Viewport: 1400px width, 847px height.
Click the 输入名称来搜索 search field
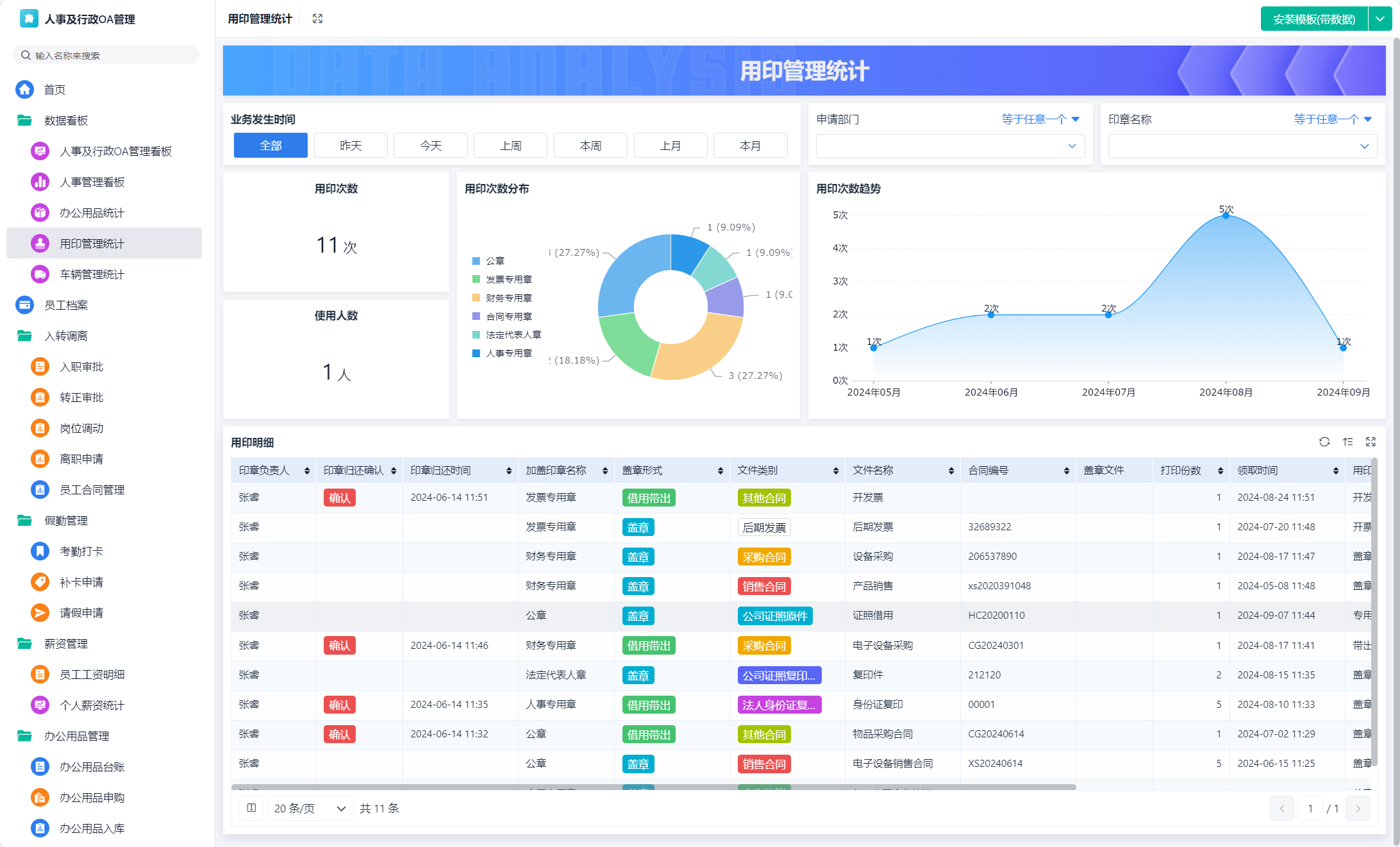pos(106,55)
